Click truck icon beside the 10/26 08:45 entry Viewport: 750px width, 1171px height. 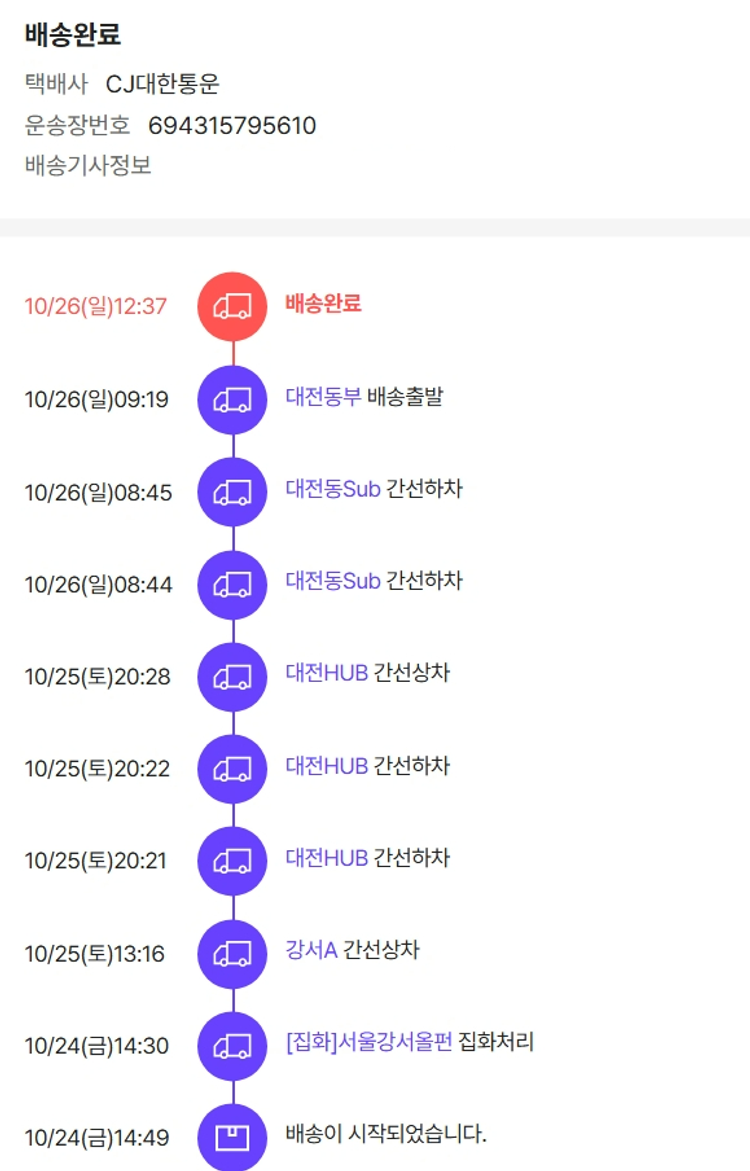233,492
